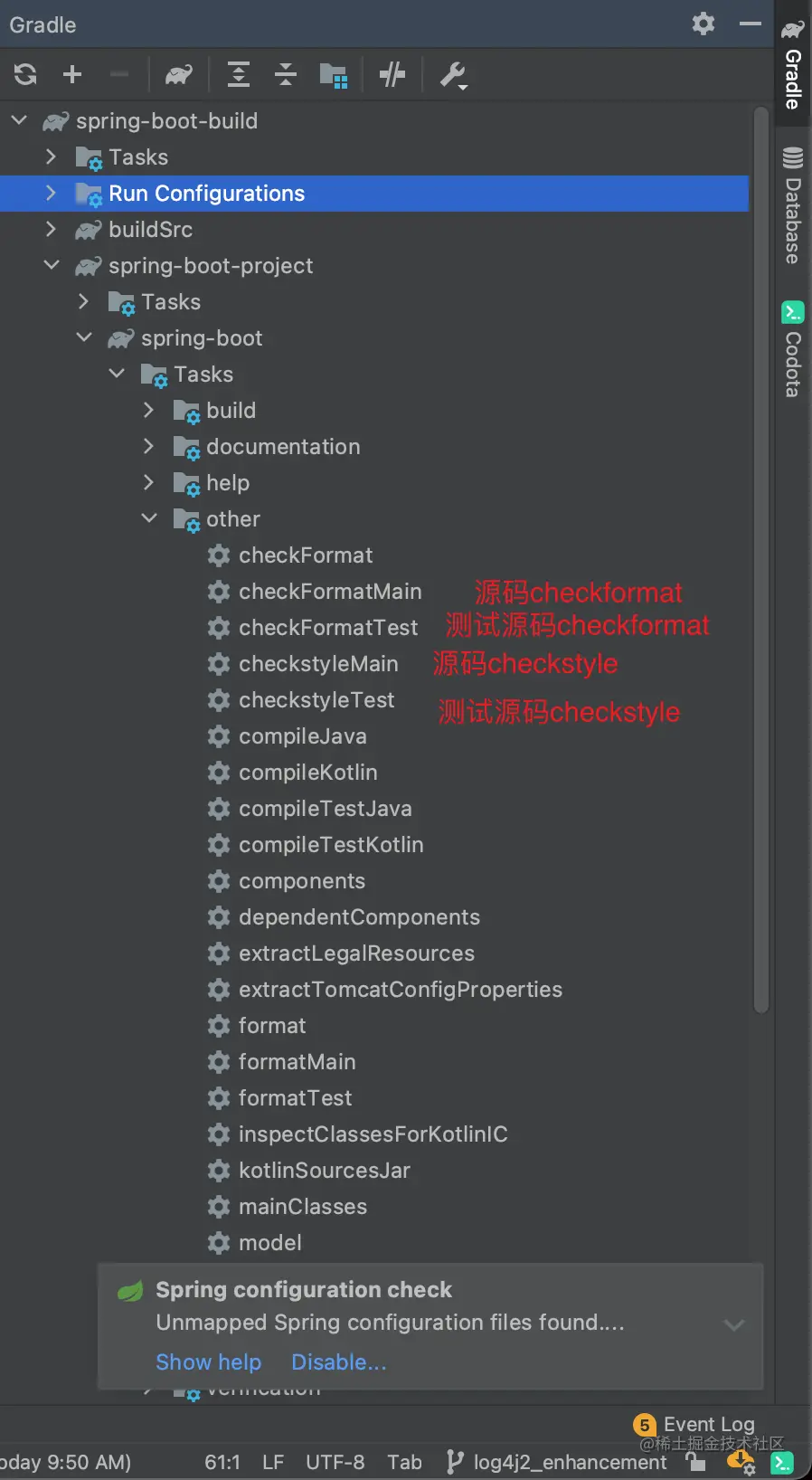Reload all Gradle projects icon

coord(25,74)
